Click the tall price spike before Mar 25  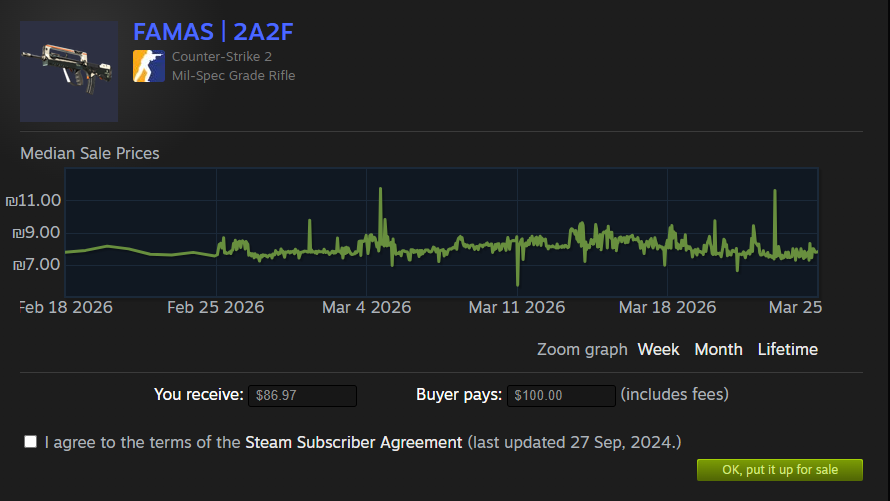coord(774,192)
